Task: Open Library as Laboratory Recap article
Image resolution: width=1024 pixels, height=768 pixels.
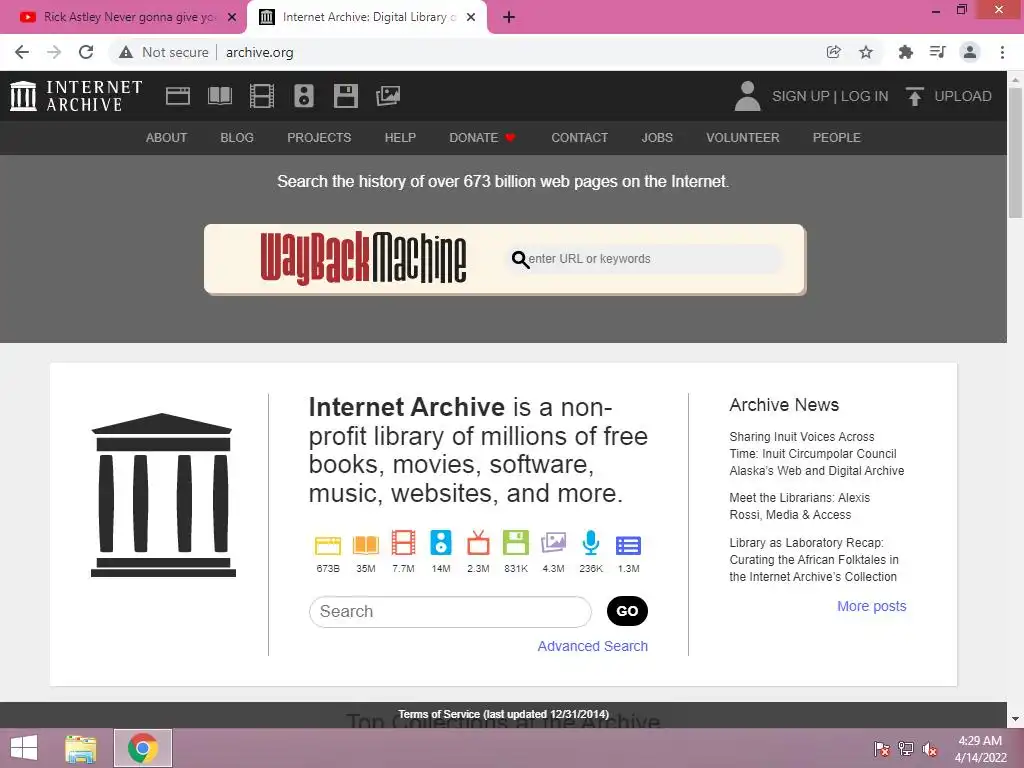Action: [x=814, y=560]
